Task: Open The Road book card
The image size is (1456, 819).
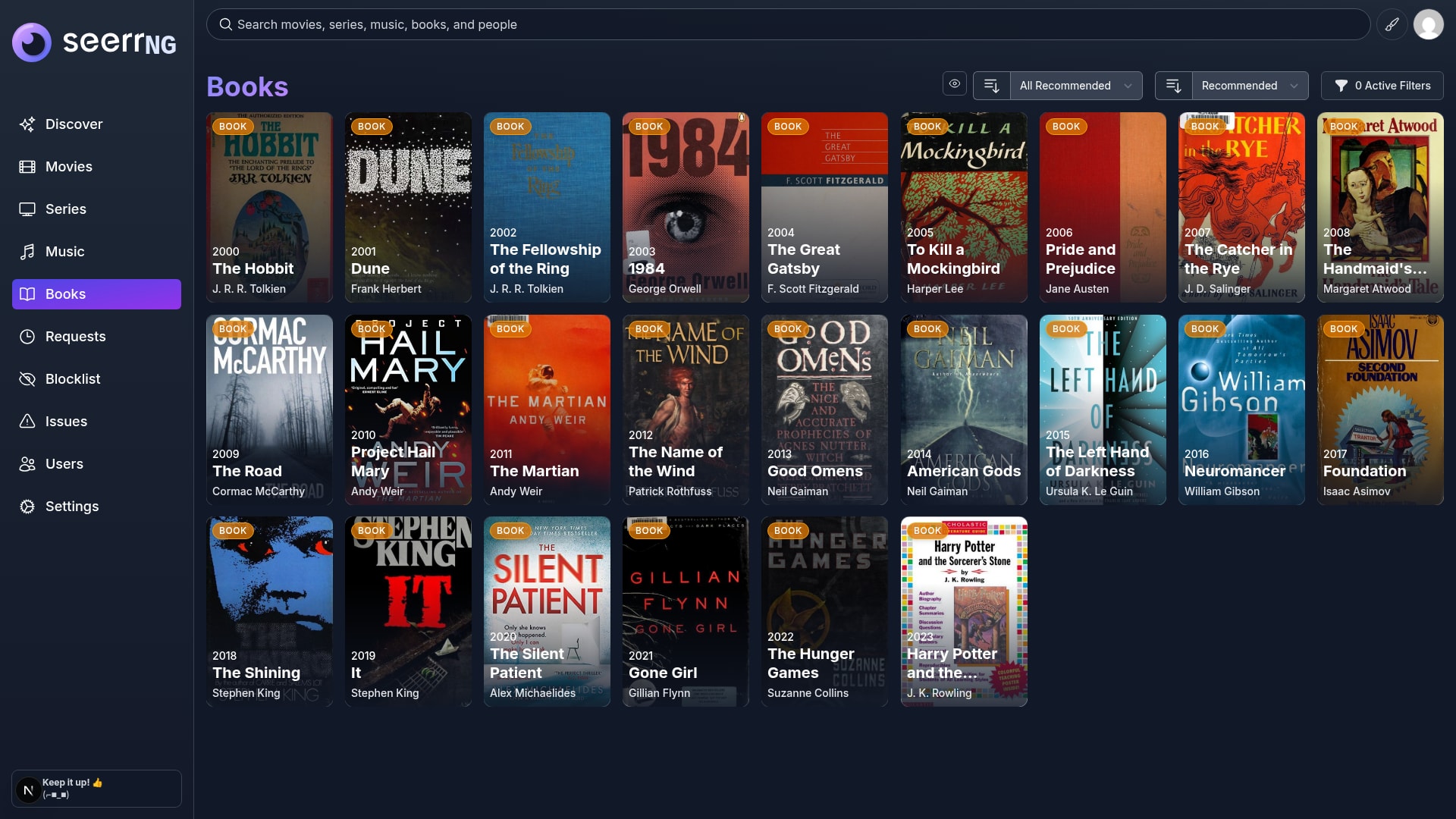Action: (269, 410)
